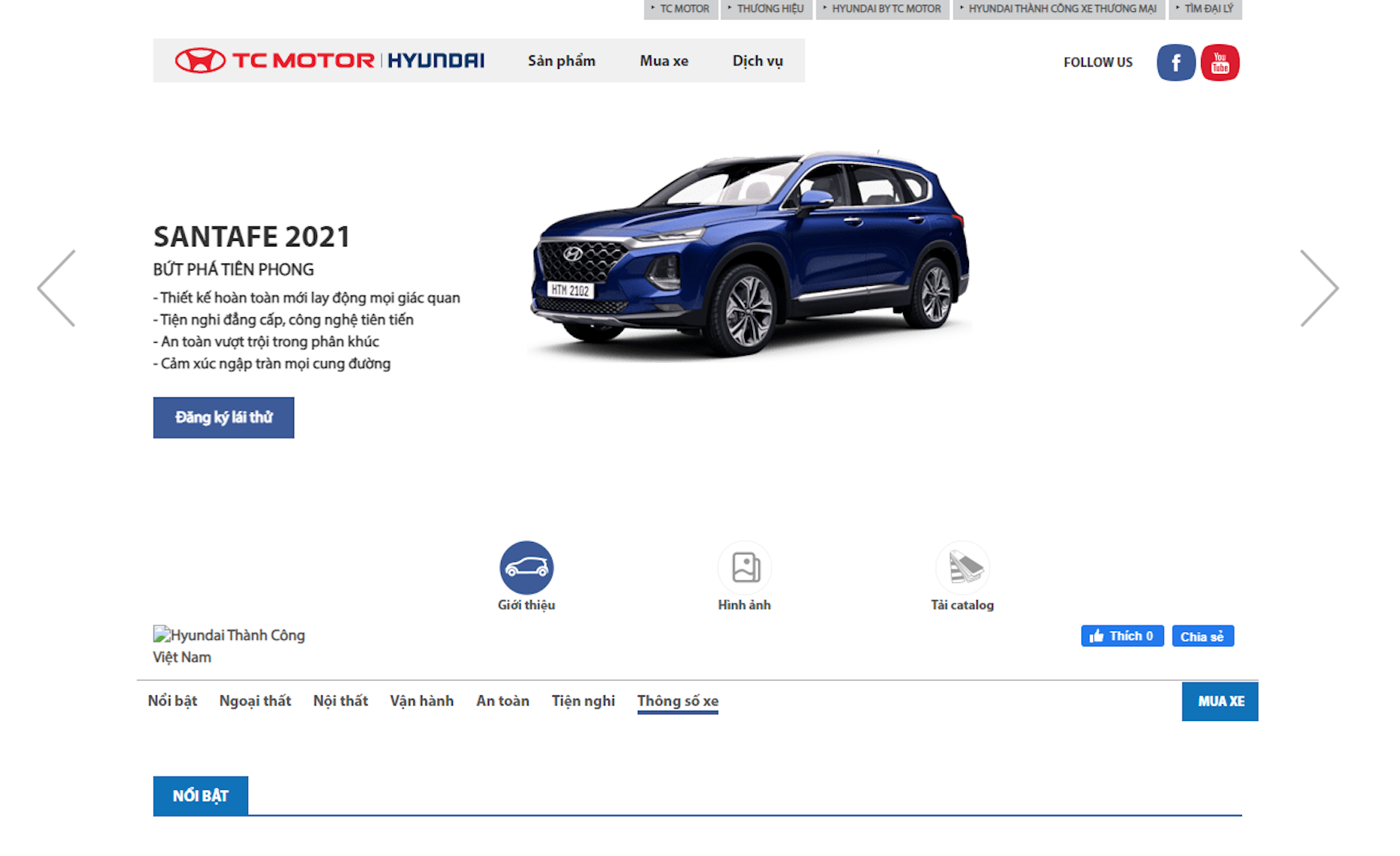Open the THƯƠNG HIỆU top link
The image size is (1400, 856).
coord(767,9)
